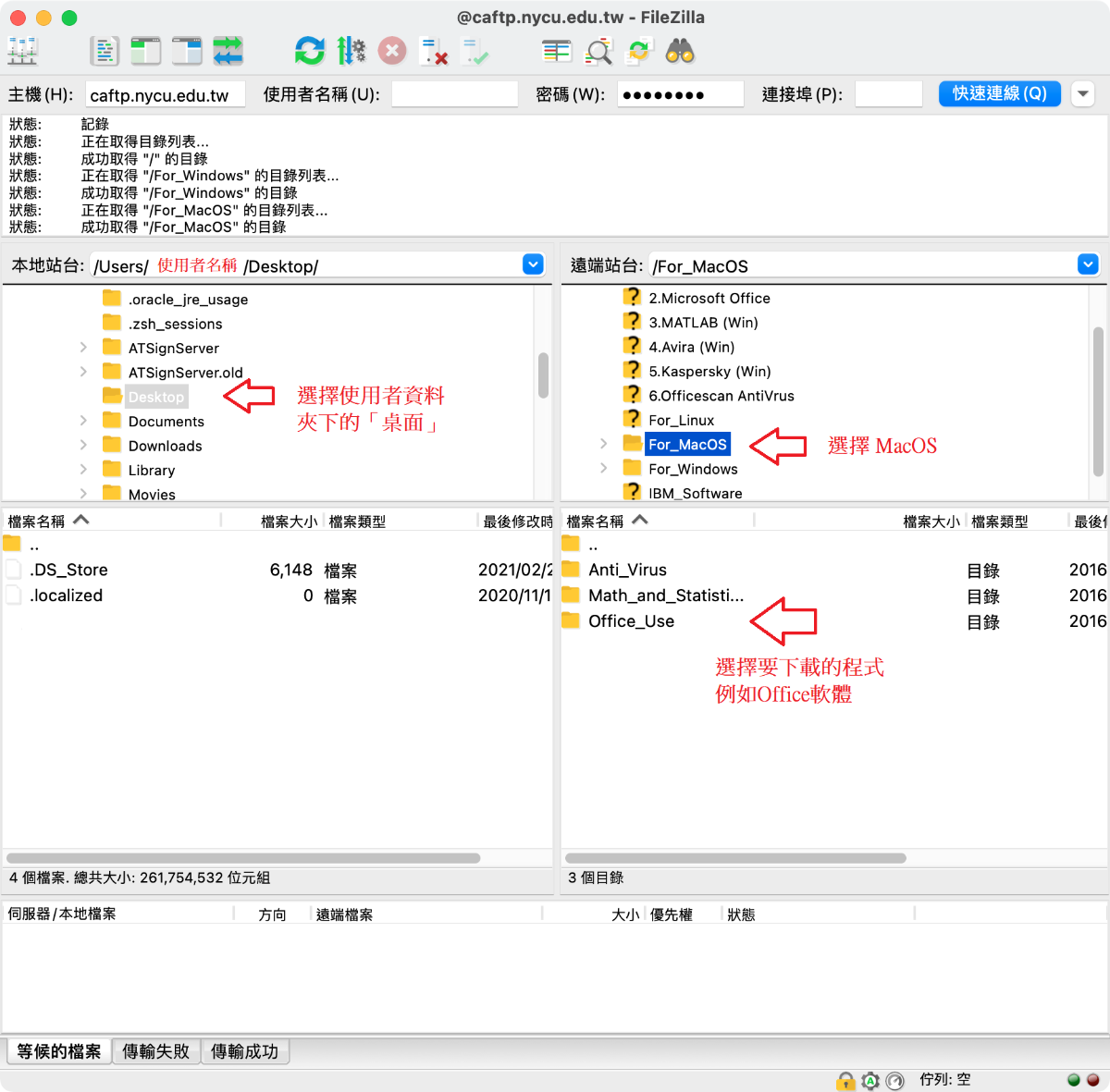Click the process queue toolbar icon

(x=351, y=51)
